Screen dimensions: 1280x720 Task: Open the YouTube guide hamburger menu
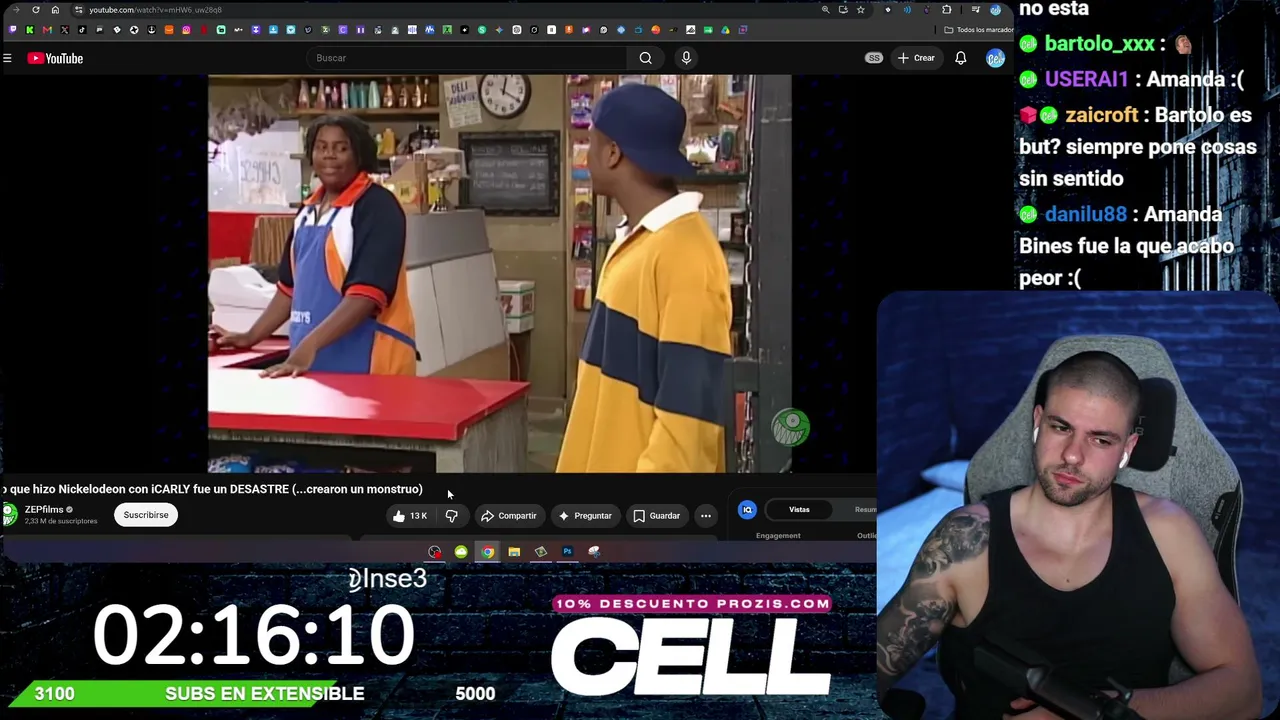click(x=7, y=58)
